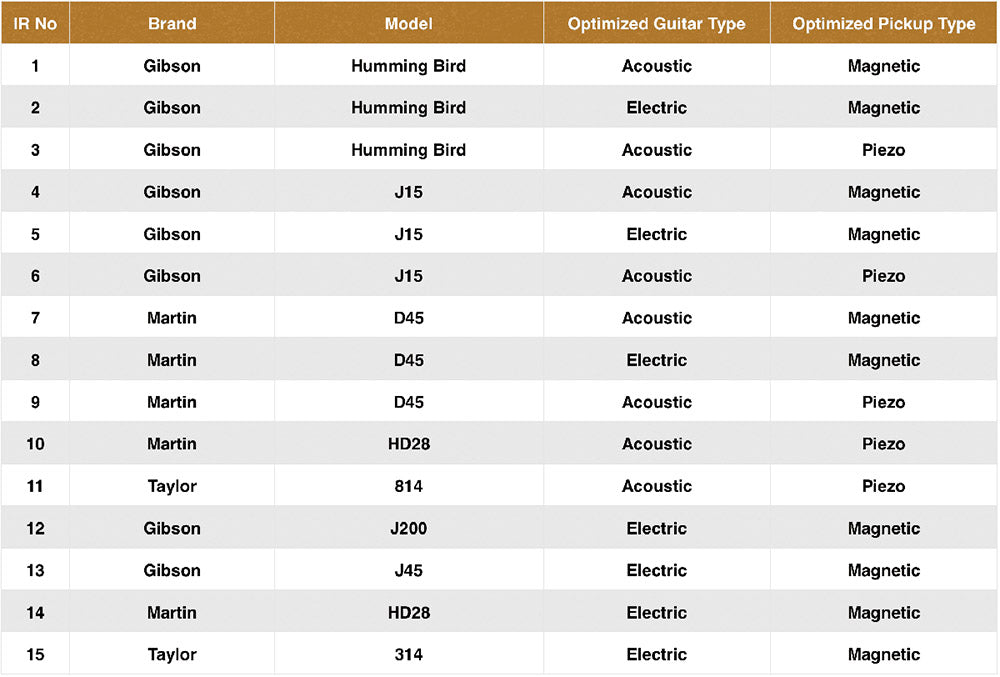This screenshot has width=1000, height=677.
Task: Click IR number 10 cell
Action: (35, 444)
